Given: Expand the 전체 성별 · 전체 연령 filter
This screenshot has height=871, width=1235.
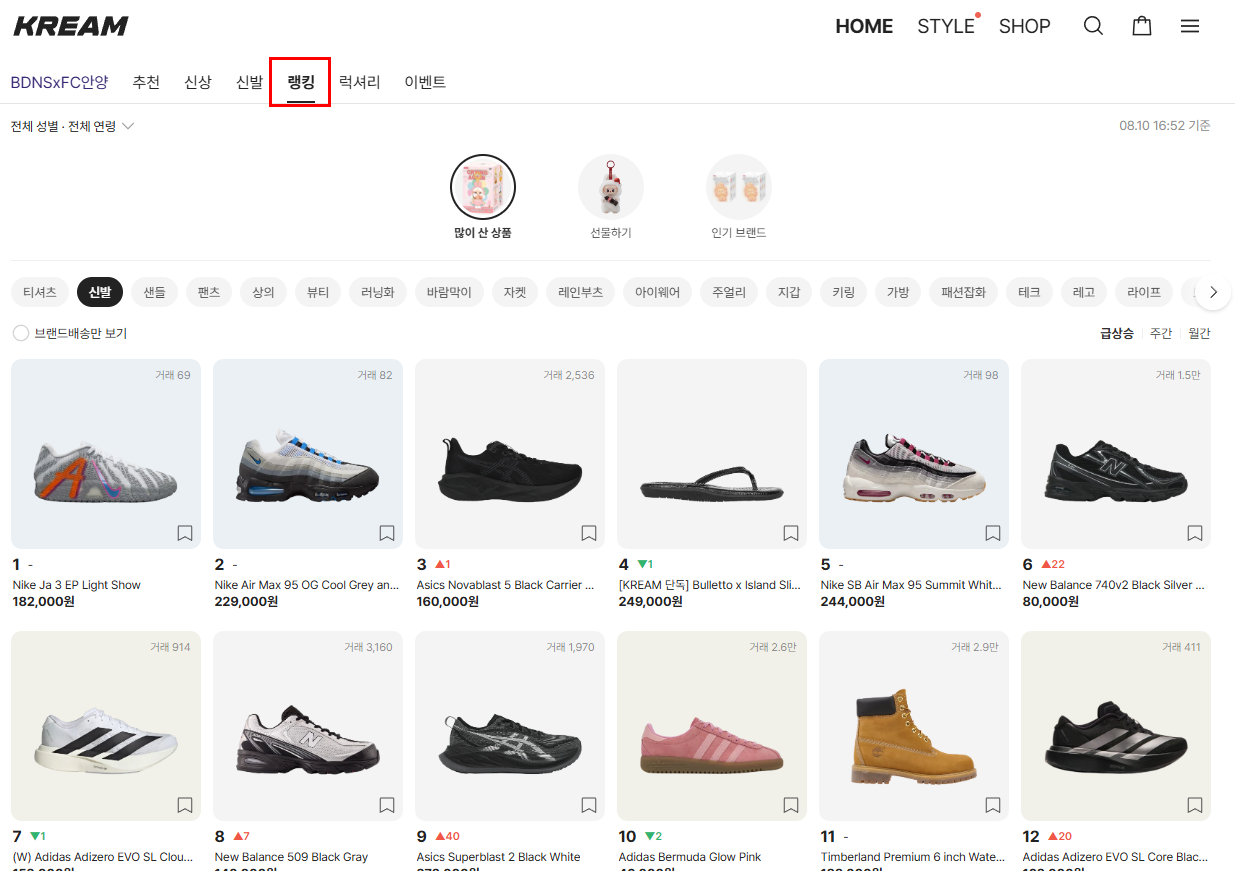Looking at the screenshot, I should pos(72,126).
